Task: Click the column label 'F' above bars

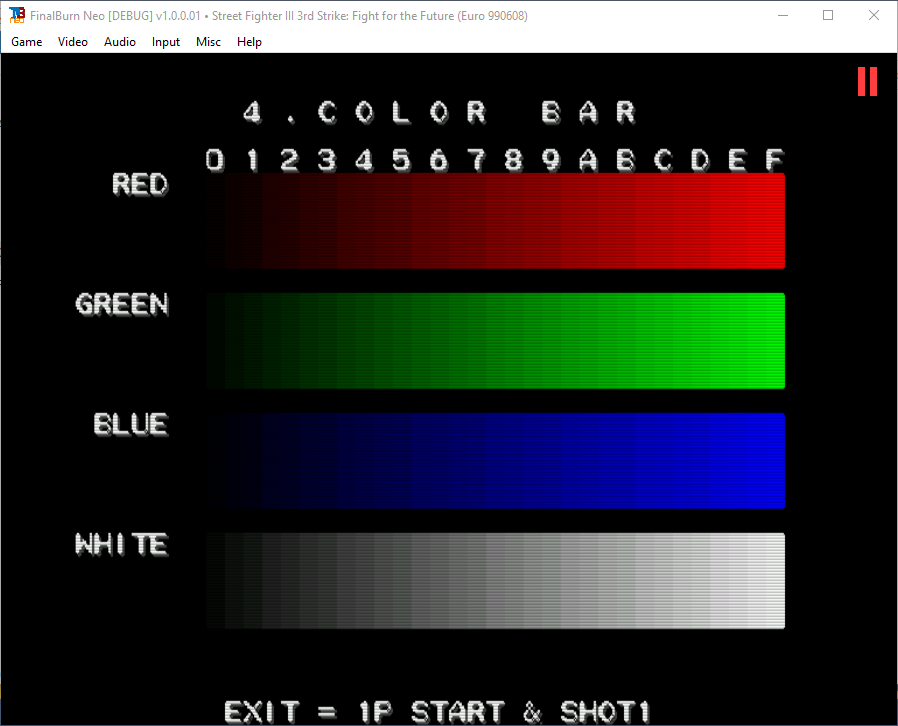Action: tap(775, 160)
